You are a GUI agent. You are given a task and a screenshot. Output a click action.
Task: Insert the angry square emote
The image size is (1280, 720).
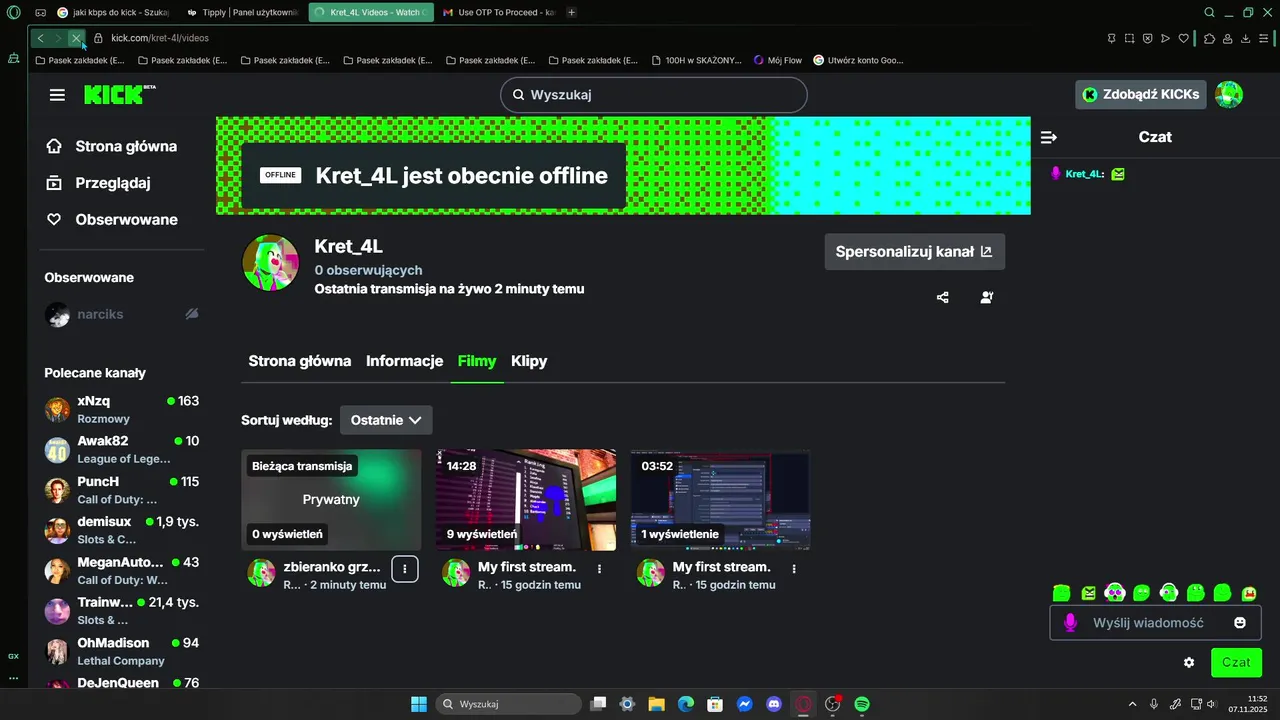1088,593
